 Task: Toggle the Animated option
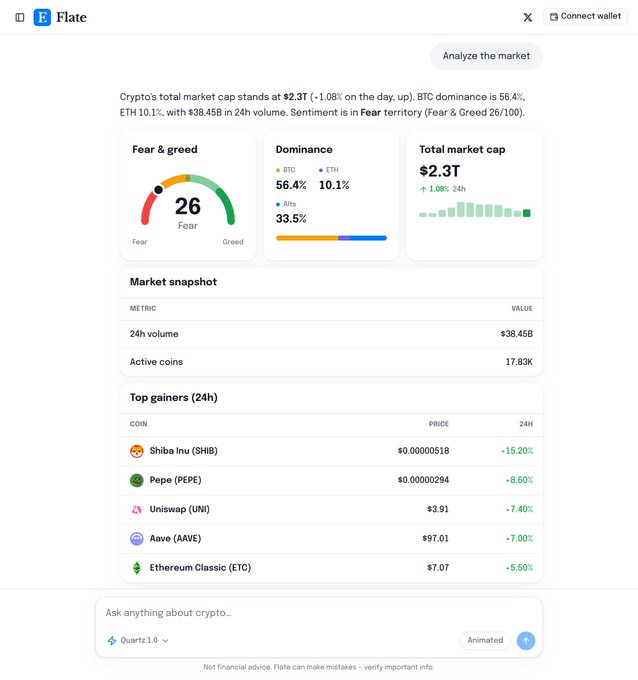click(485, 640)
